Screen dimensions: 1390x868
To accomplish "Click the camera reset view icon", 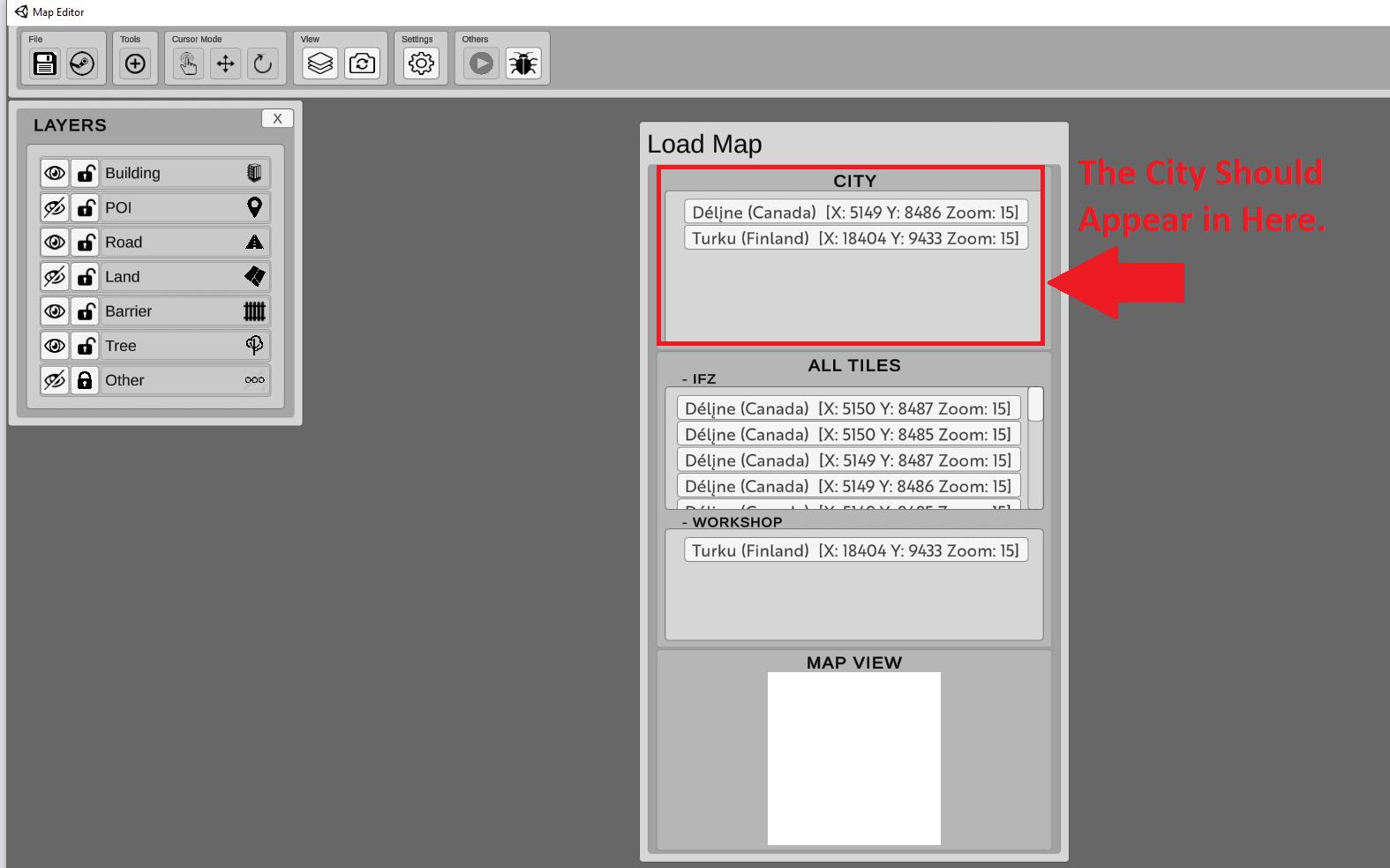I will [x=362, y=64].
